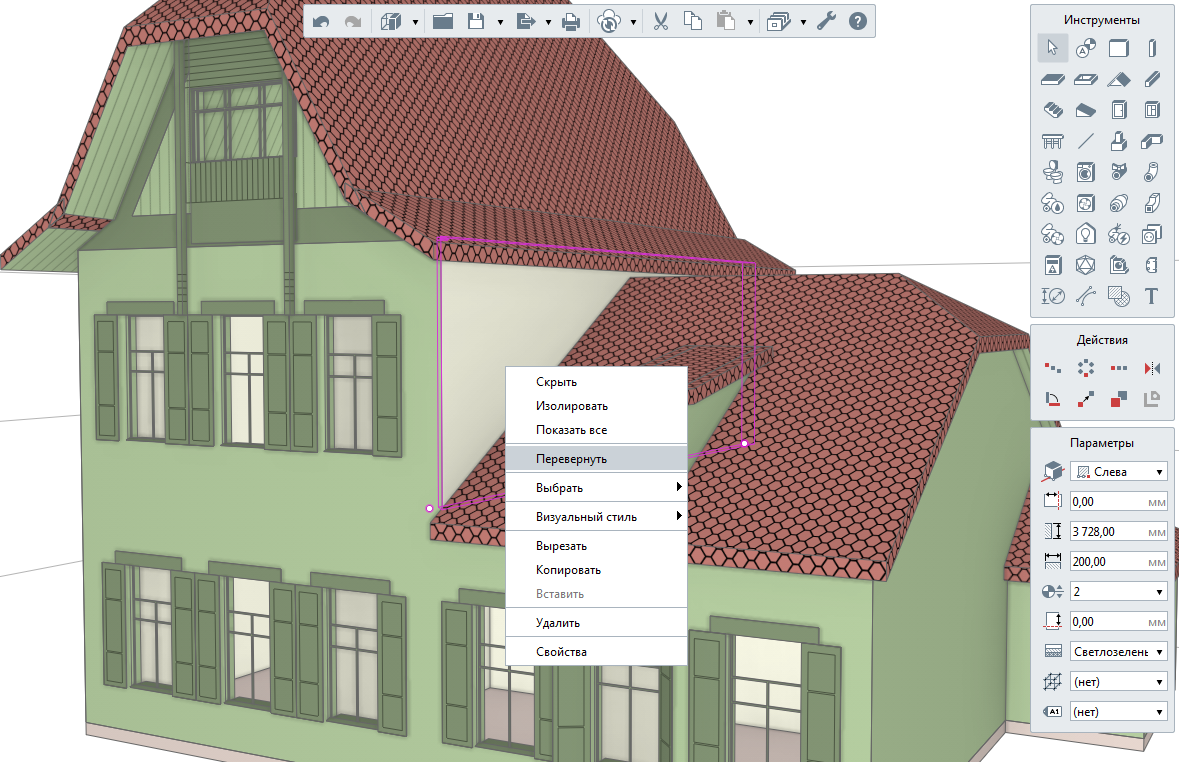Click the Mirror action icon
The height and width of the screenshot is (762, 1179).
[1152, 368]
